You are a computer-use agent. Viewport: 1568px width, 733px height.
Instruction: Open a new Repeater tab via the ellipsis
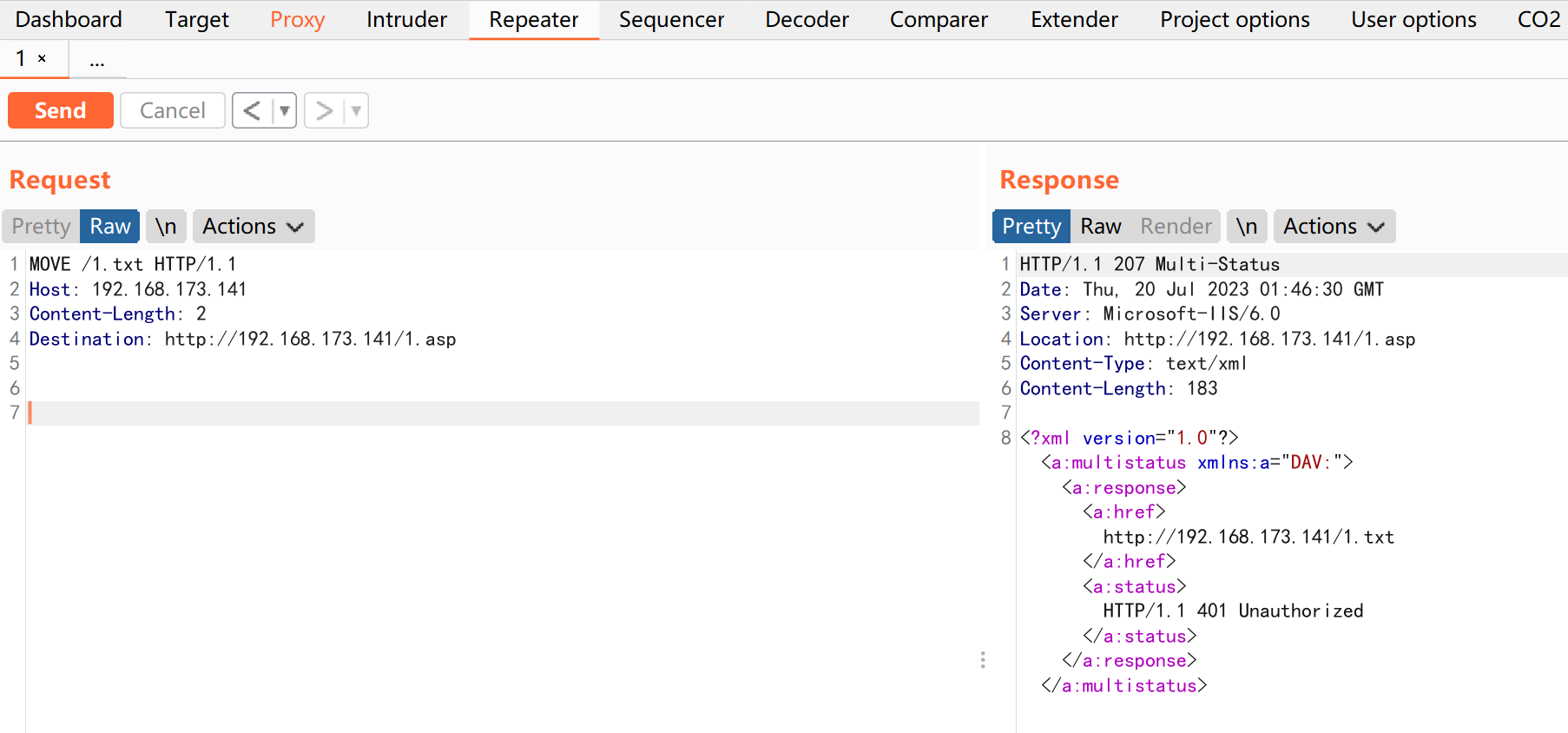click(x=96, y=60)
